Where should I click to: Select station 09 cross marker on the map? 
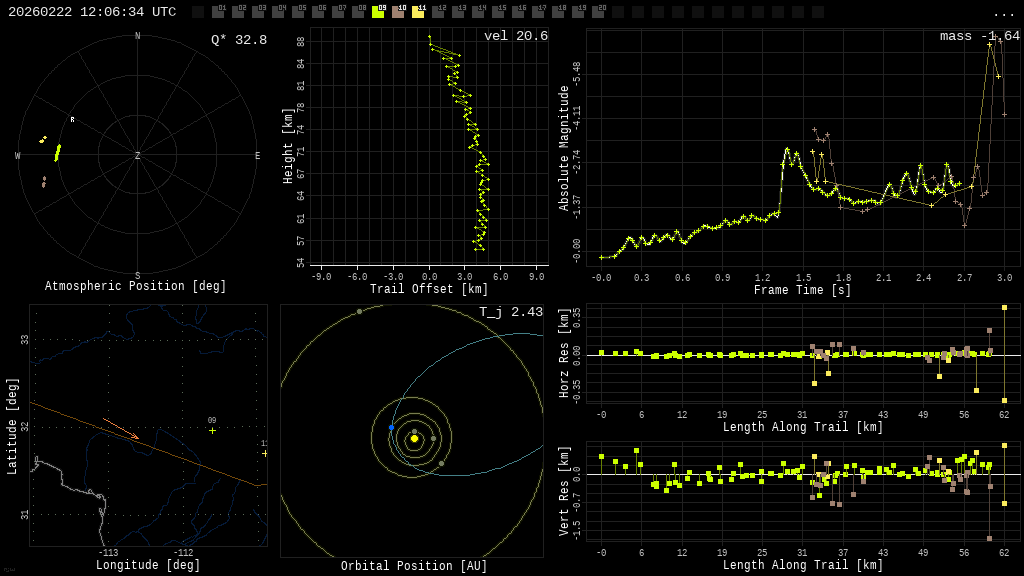pos(212,431)
